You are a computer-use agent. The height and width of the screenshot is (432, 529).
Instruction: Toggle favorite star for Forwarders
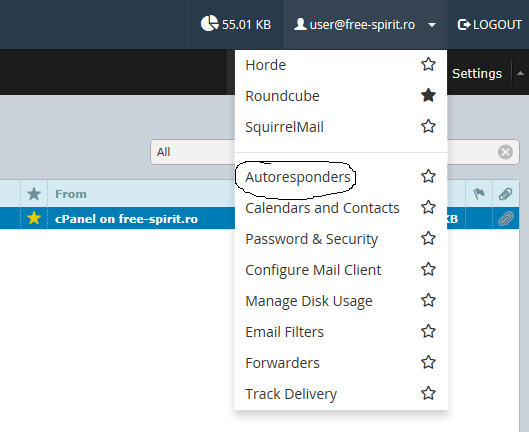click(x=428, y=362)
